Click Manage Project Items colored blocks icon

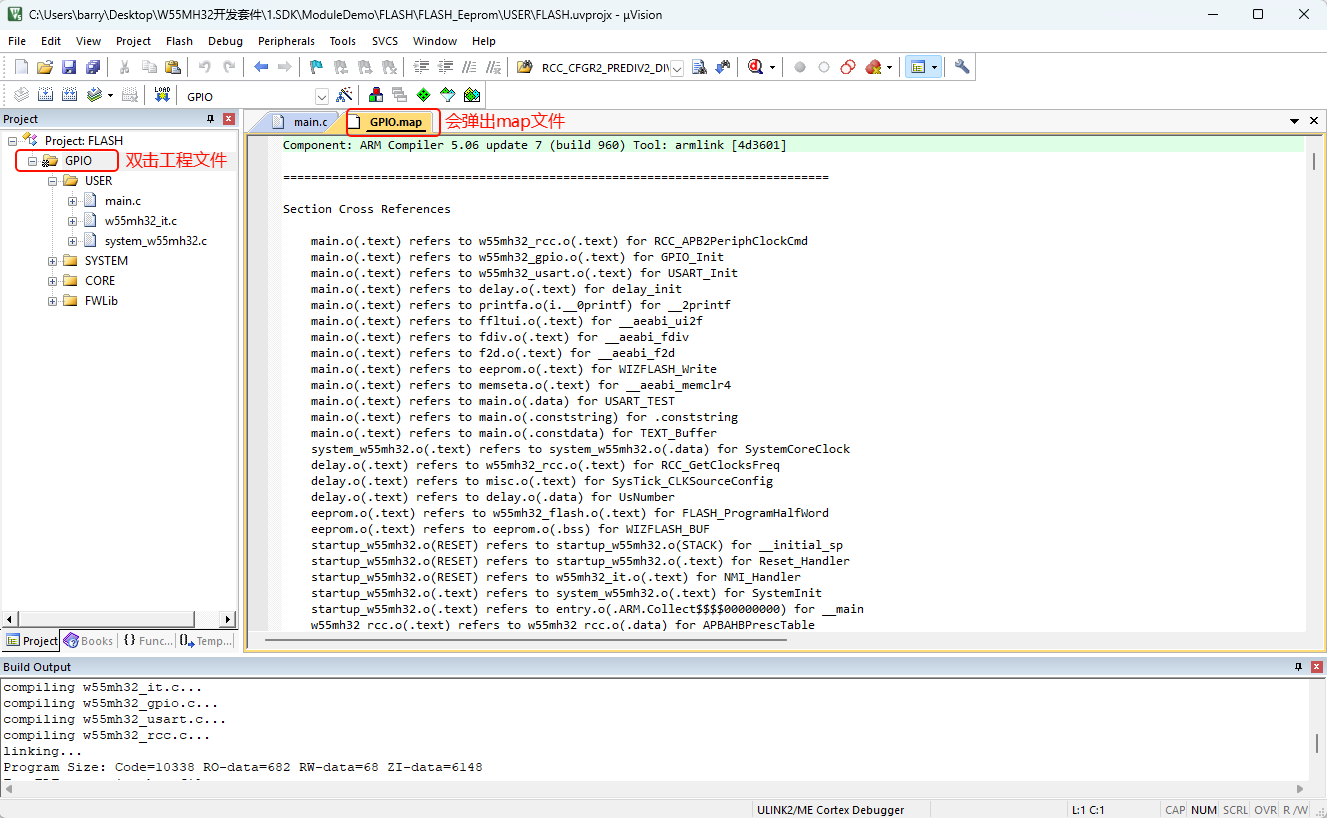tap(376, 95)
